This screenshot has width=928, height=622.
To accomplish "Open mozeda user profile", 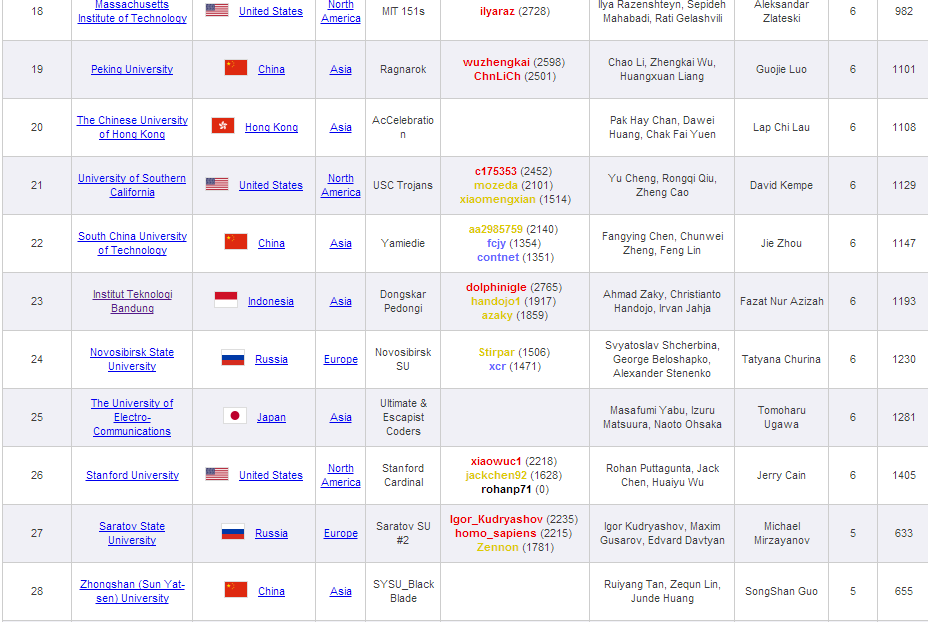I will click(x=495, y=185).
